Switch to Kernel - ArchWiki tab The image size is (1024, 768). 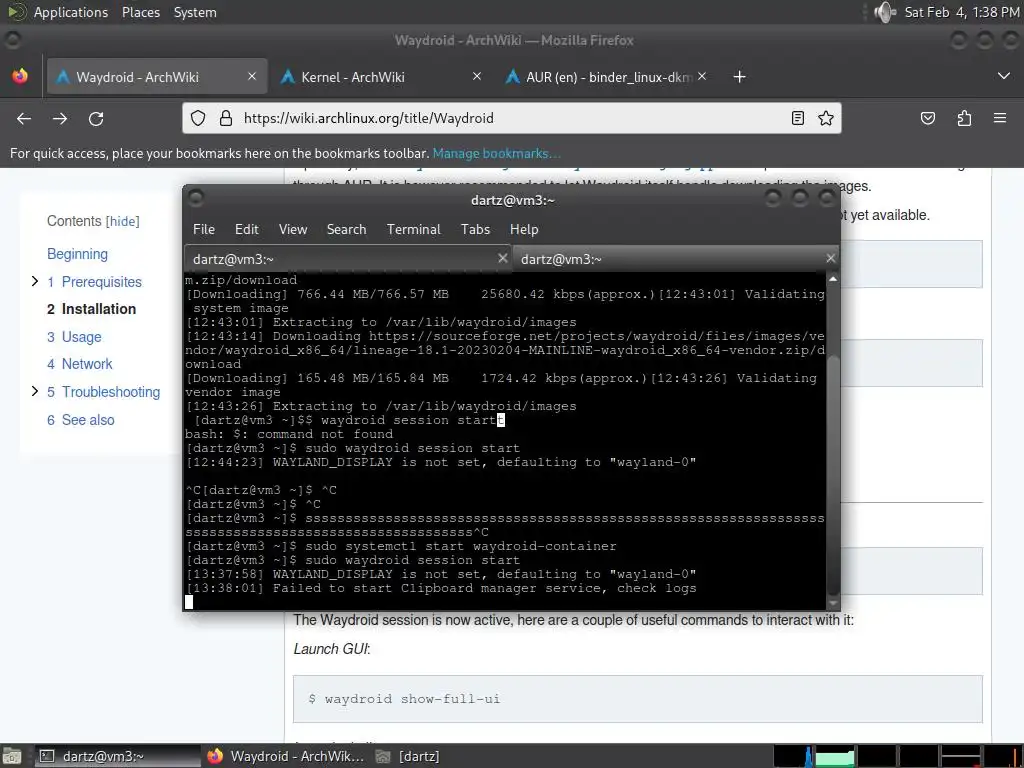pos(379,77)
